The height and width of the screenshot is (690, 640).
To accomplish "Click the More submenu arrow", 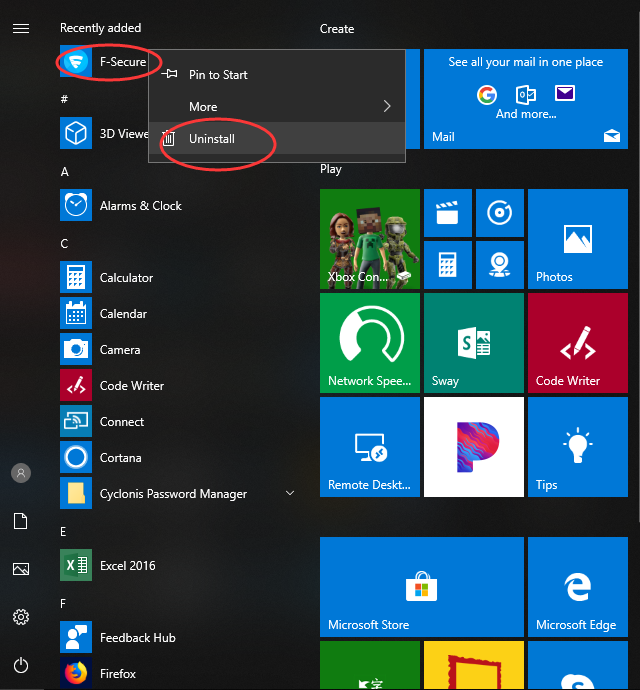I will pyautogui.click(x=387, y=106).
